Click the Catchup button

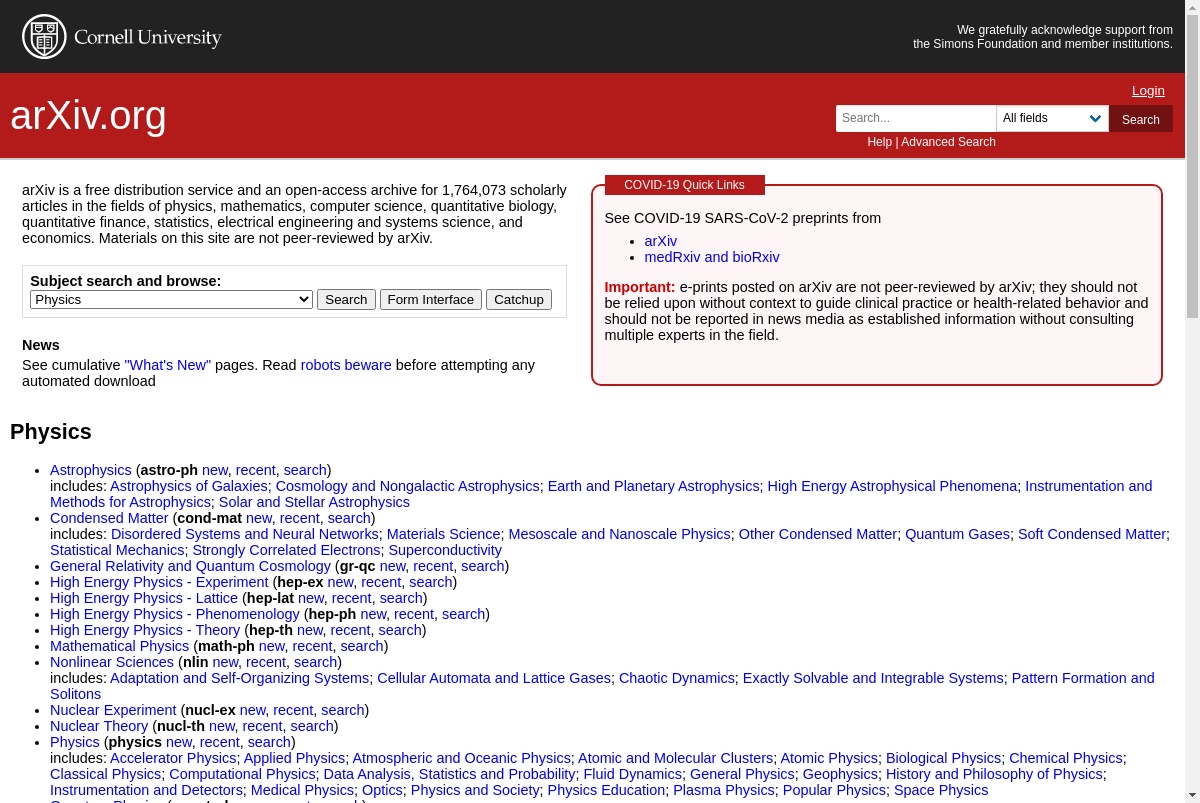tap(519, 299)
